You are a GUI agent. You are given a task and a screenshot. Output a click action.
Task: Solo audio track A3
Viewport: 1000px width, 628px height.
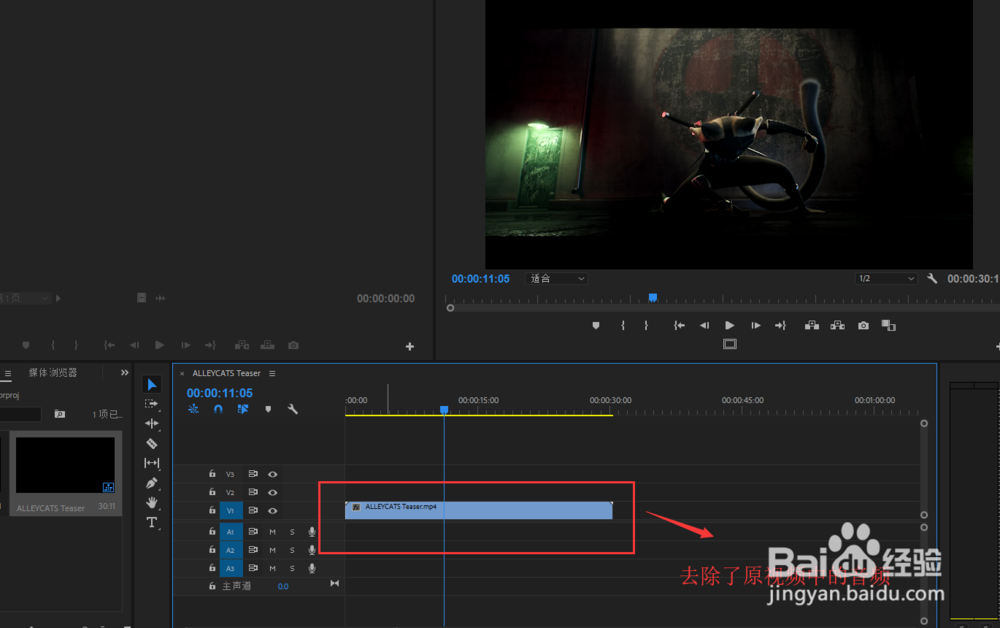point(292,568)
